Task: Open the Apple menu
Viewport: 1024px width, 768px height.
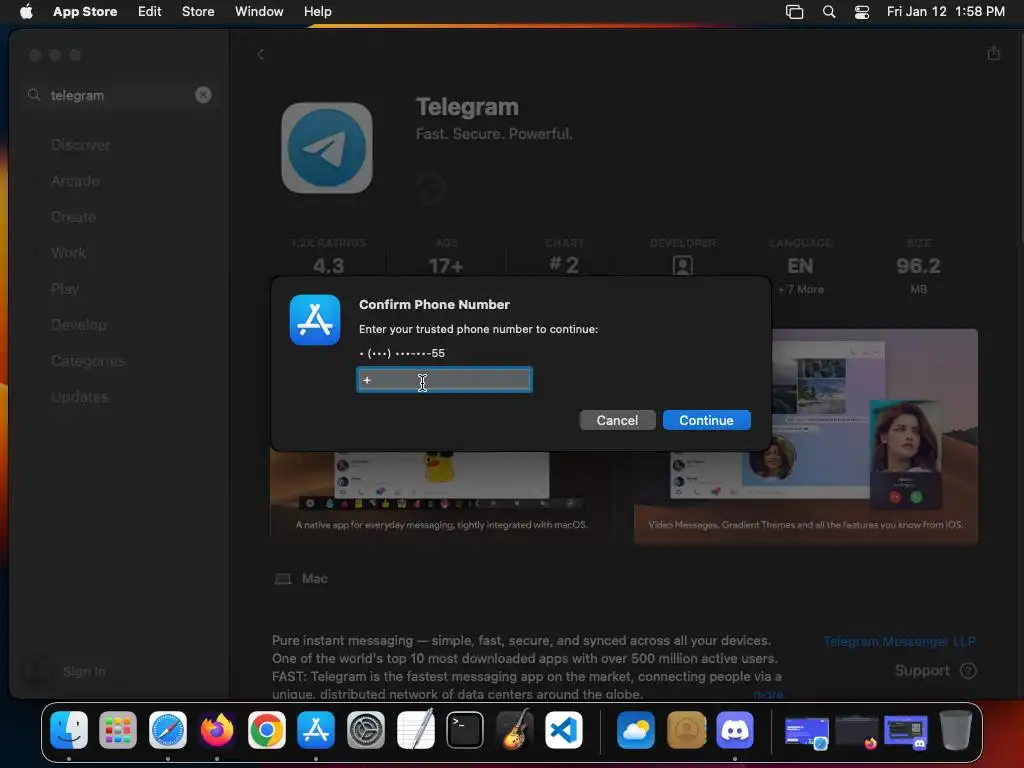Action: (26, 11)
